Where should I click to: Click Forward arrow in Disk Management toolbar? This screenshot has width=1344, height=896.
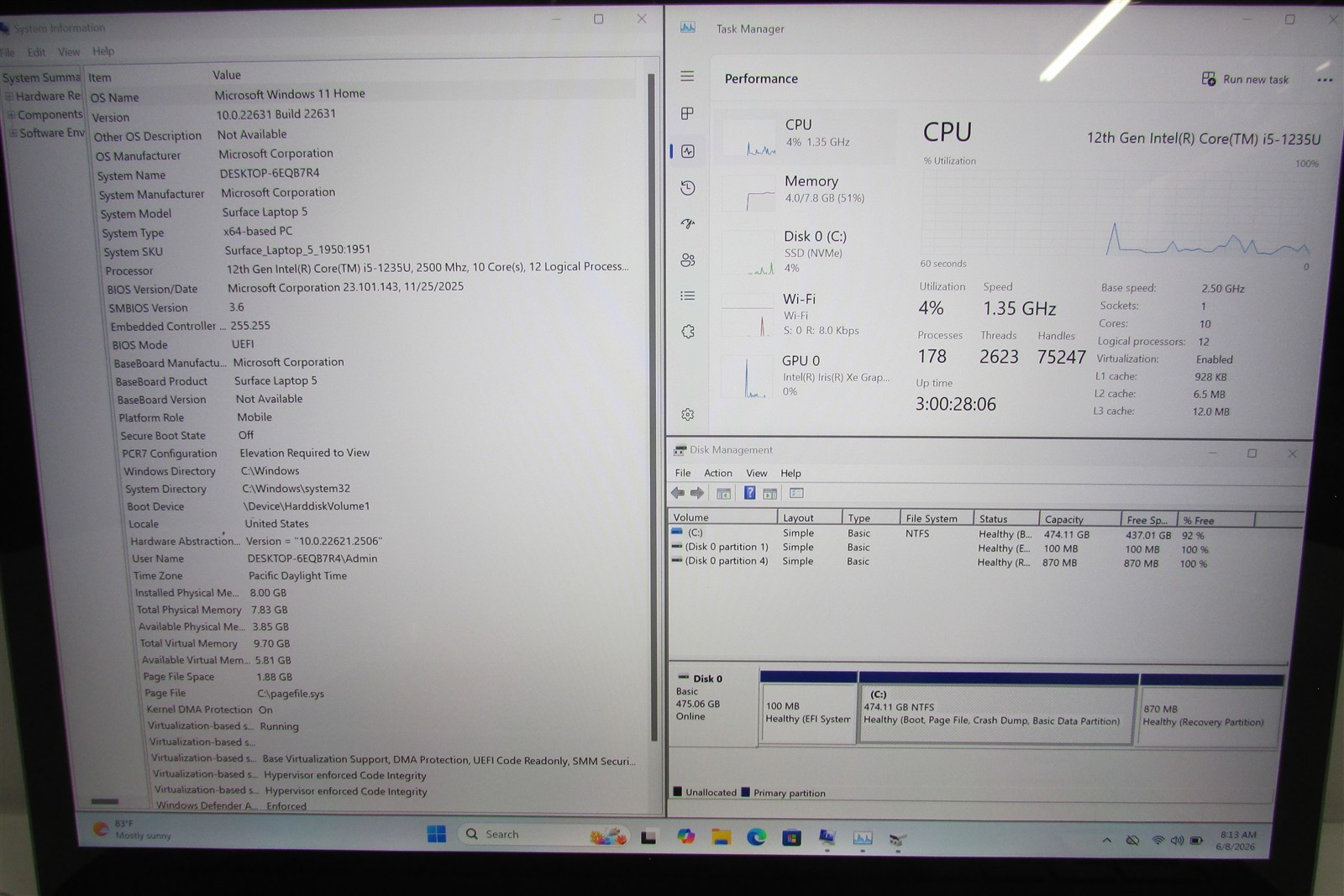pyautogui.click(x=697, y=493)
